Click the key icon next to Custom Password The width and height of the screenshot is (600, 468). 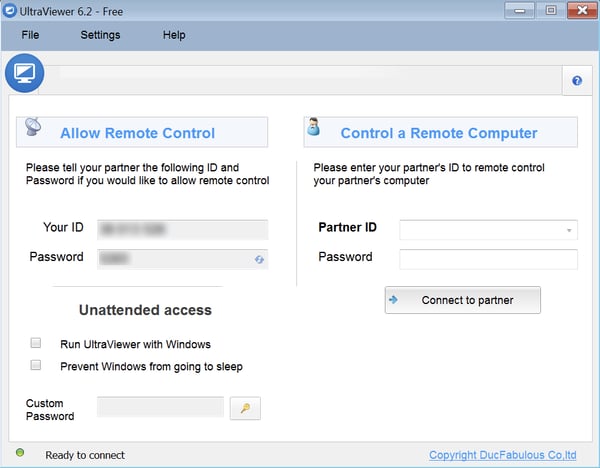[x=245, y=407]
